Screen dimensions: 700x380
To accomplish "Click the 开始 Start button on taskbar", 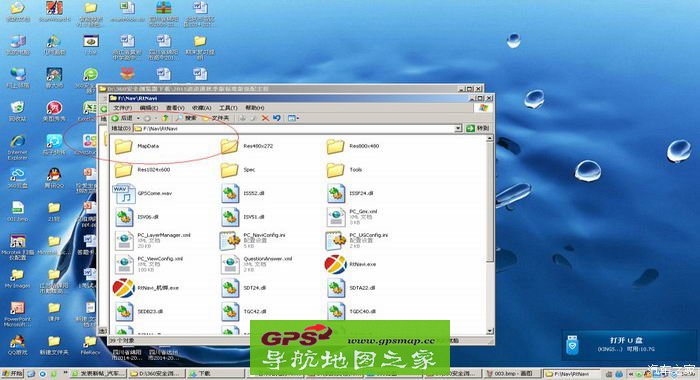I will tap(12, 373).
